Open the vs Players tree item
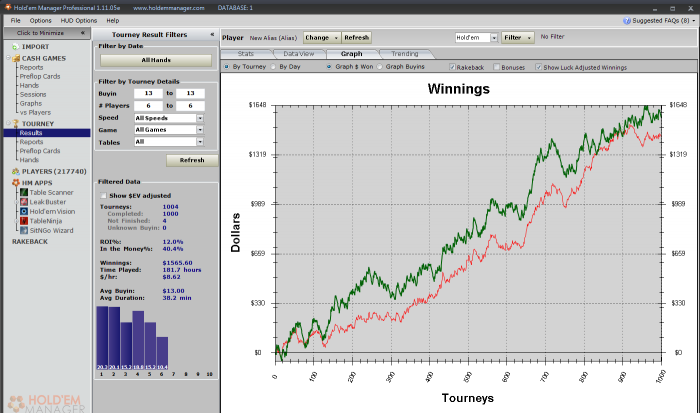 pyautogui.click(x=35, y=113)
